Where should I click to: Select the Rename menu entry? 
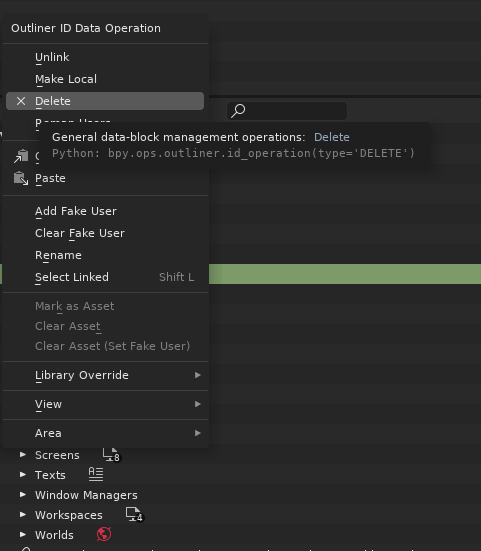click(x=105, y=255)
